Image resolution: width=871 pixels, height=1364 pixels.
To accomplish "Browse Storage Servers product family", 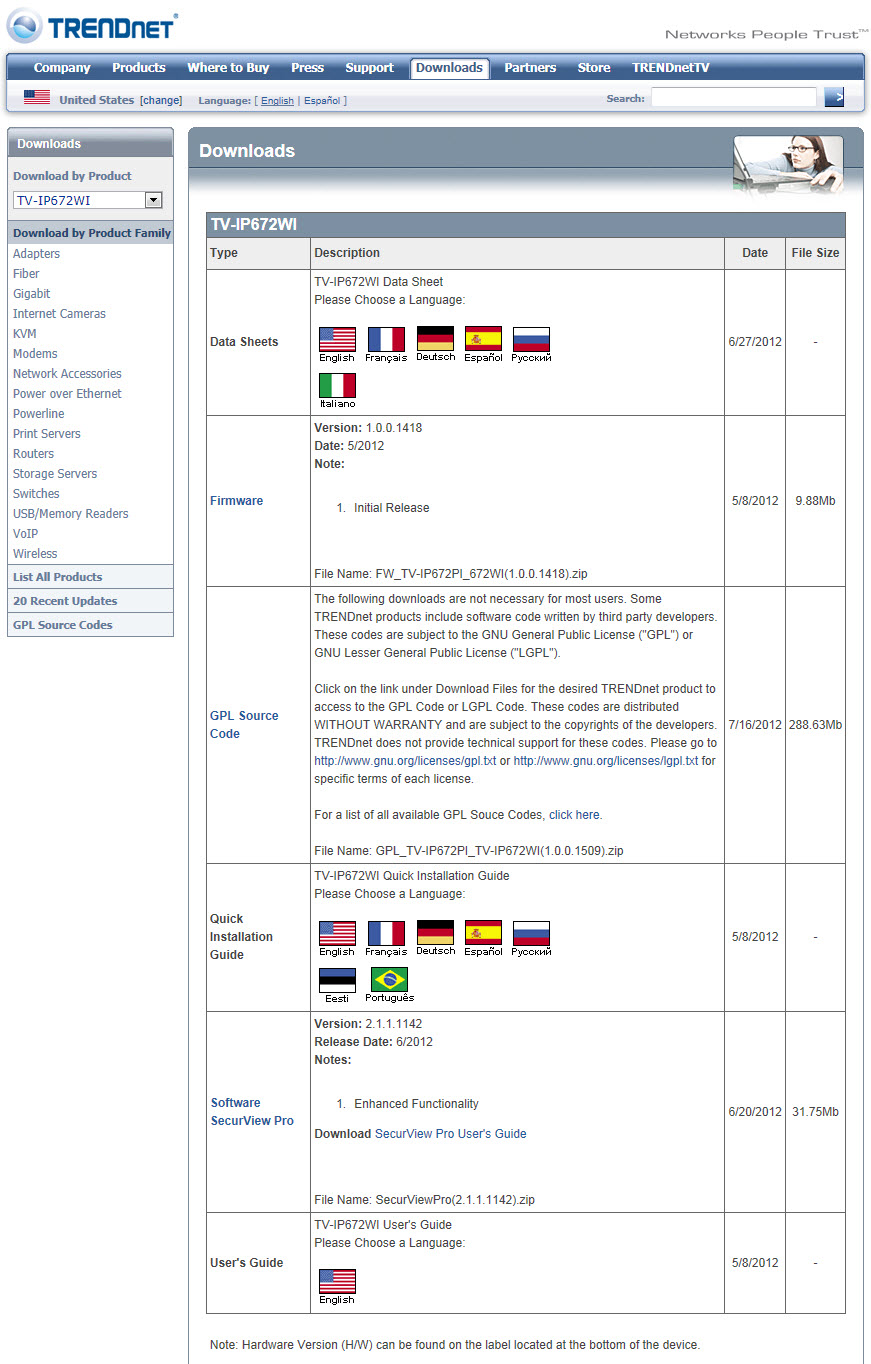I will coord(55,474).
